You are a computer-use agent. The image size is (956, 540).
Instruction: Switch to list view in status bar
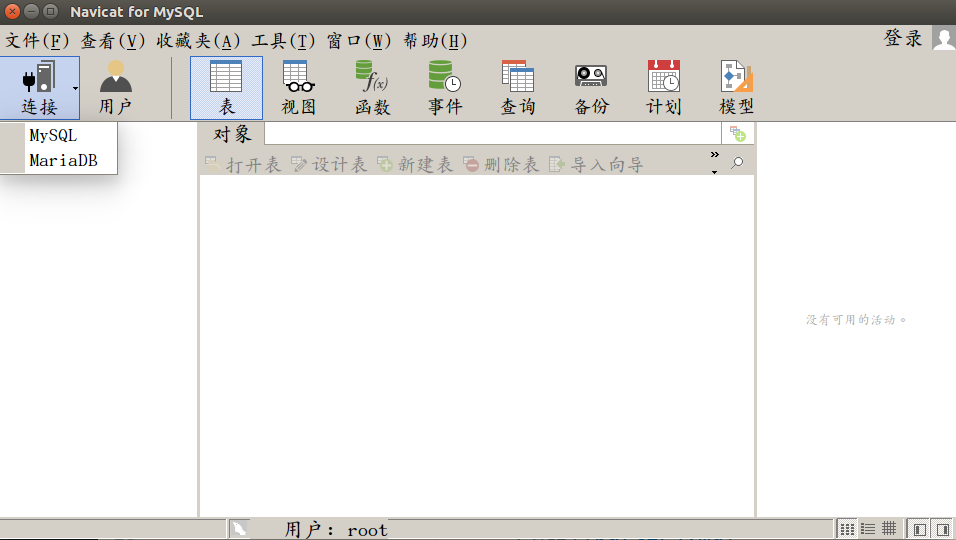tap(868, 529)
